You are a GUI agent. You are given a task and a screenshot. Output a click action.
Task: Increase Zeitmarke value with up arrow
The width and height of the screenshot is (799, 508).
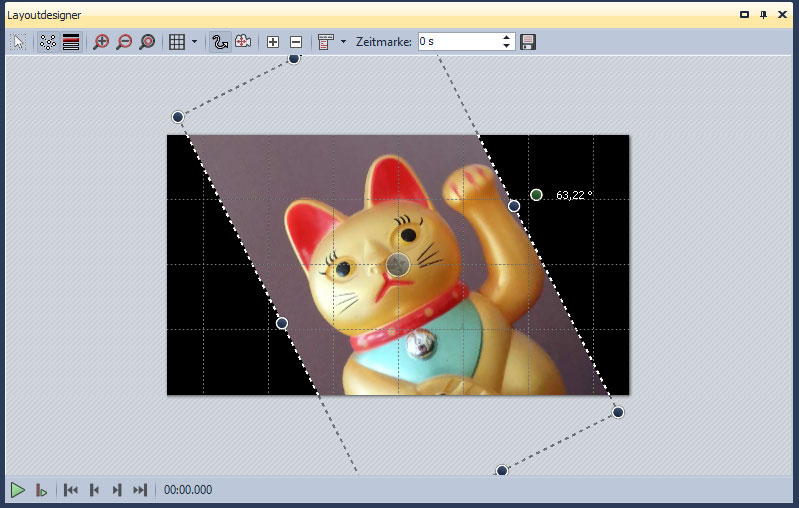[507, 37]
